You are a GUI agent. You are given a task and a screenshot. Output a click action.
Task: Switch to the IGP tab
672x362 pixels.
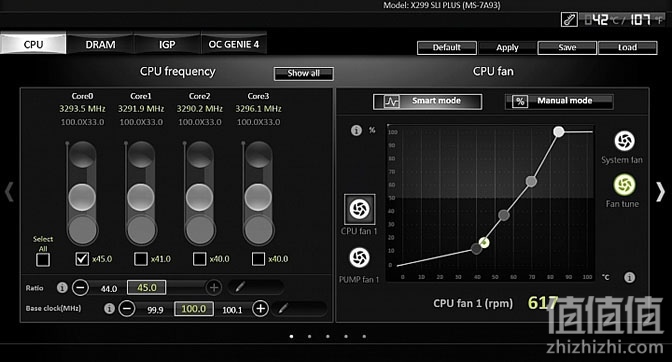[x=167, y=44]
